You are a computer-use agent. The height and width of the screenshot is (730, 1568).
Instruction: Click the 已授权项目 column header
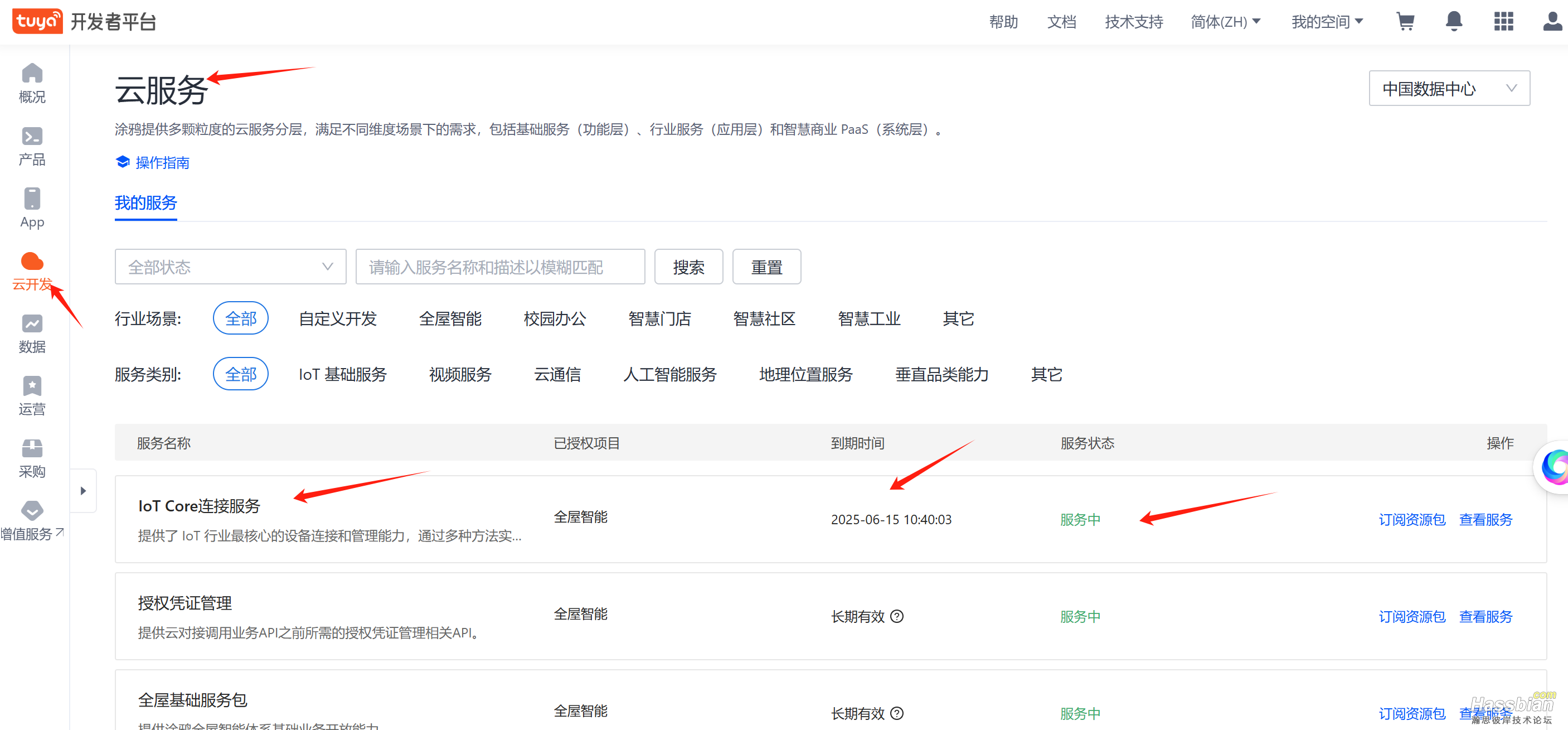[x=586, y=443]
